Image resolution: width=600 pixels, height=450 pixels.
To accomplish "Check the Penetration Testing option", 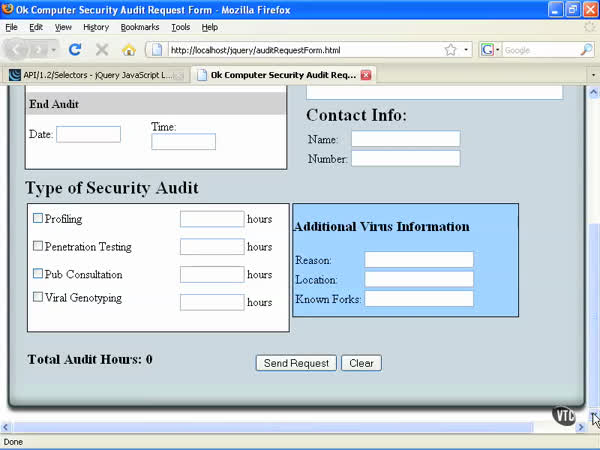I will pos(39,246).
